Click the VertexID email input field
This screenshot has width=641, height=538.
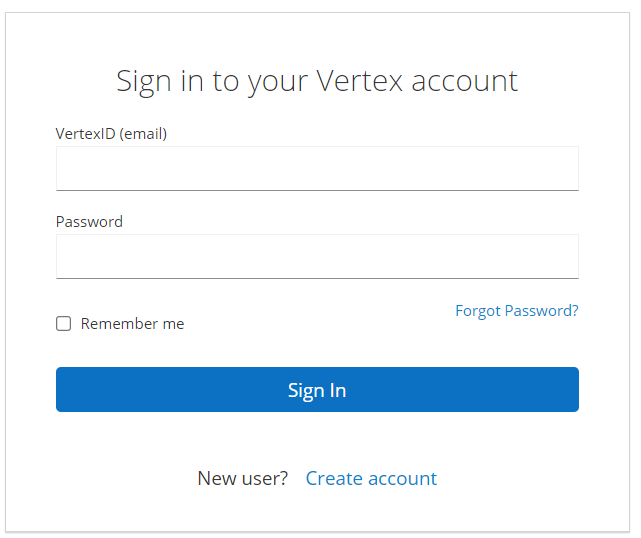[x=317, y=168]
